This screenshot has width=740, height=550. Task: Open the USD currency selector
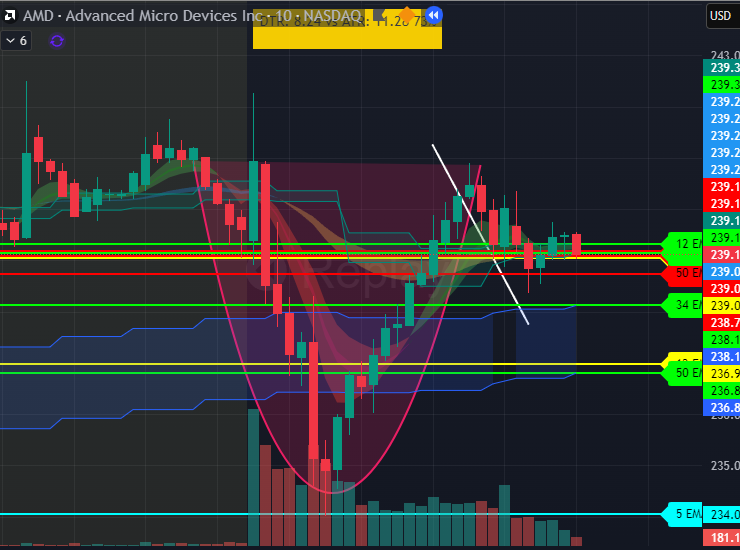point(721,16)
